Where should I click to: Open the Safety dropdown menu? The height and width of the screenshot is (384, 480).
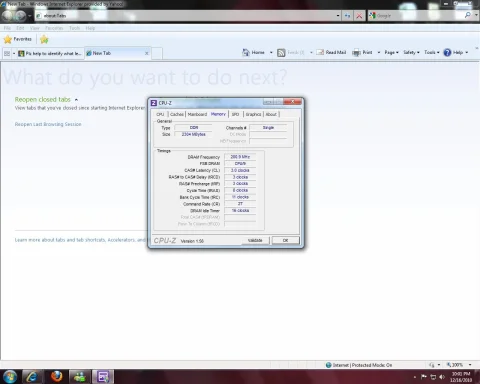coord(411,52)
